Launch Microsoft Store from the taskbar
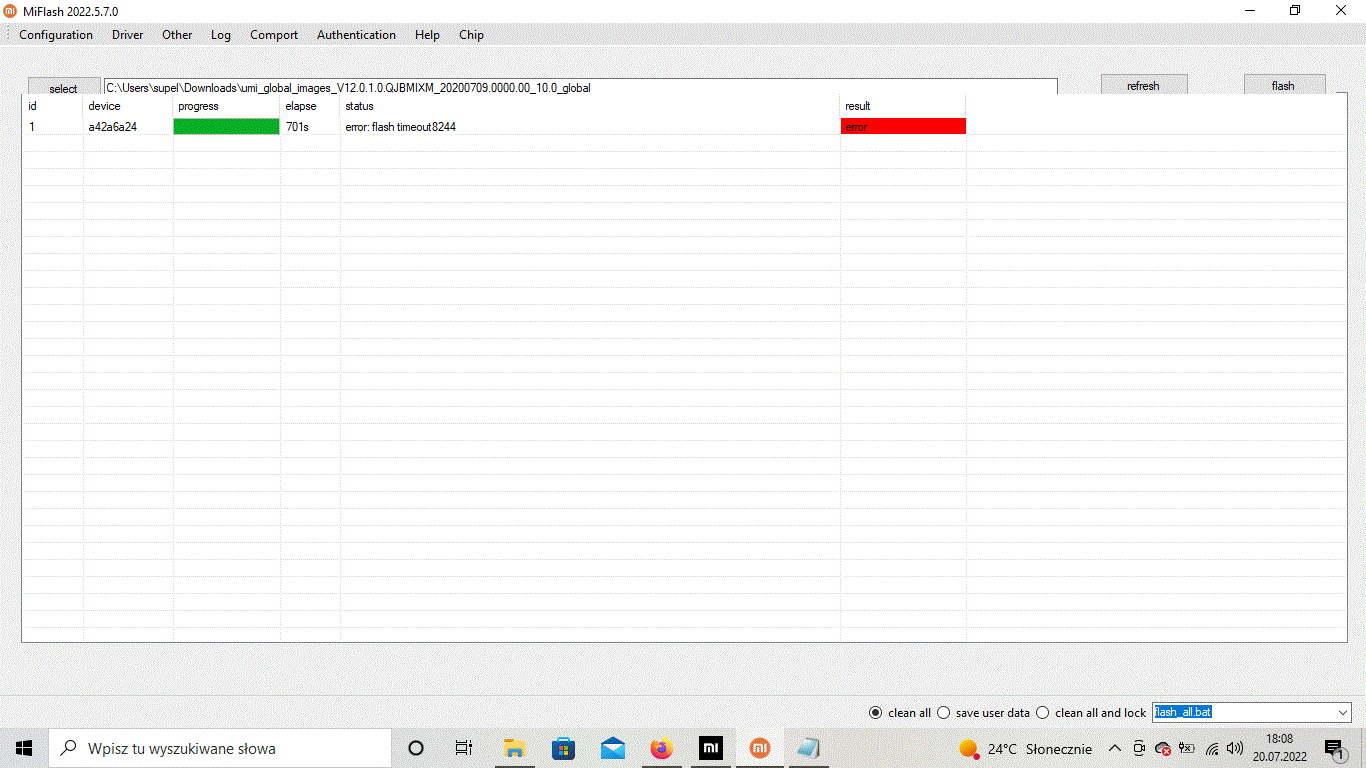1366x768 pixels. [563, 748]
